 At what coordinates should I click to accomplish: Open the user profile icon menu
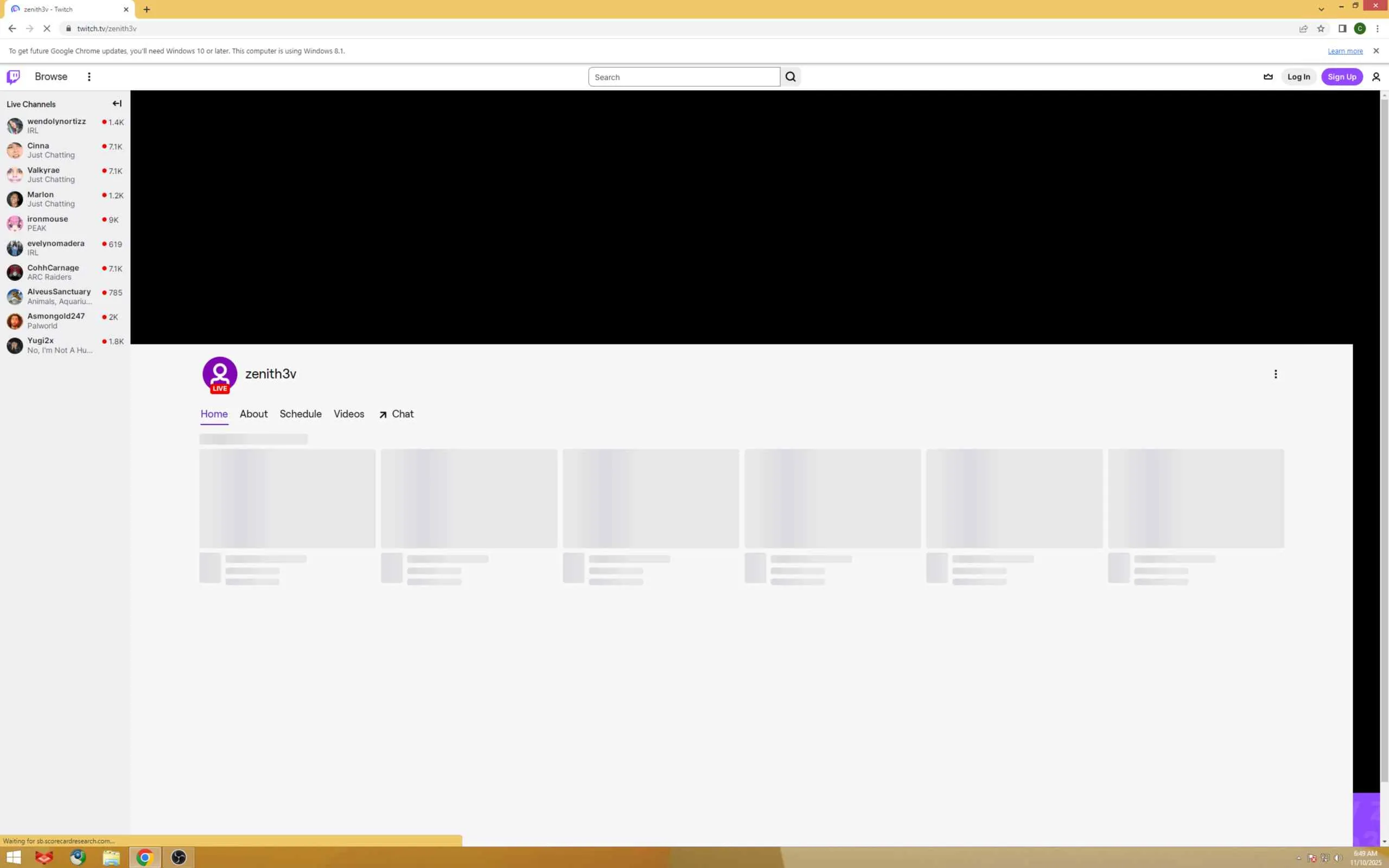(1376, 77)
